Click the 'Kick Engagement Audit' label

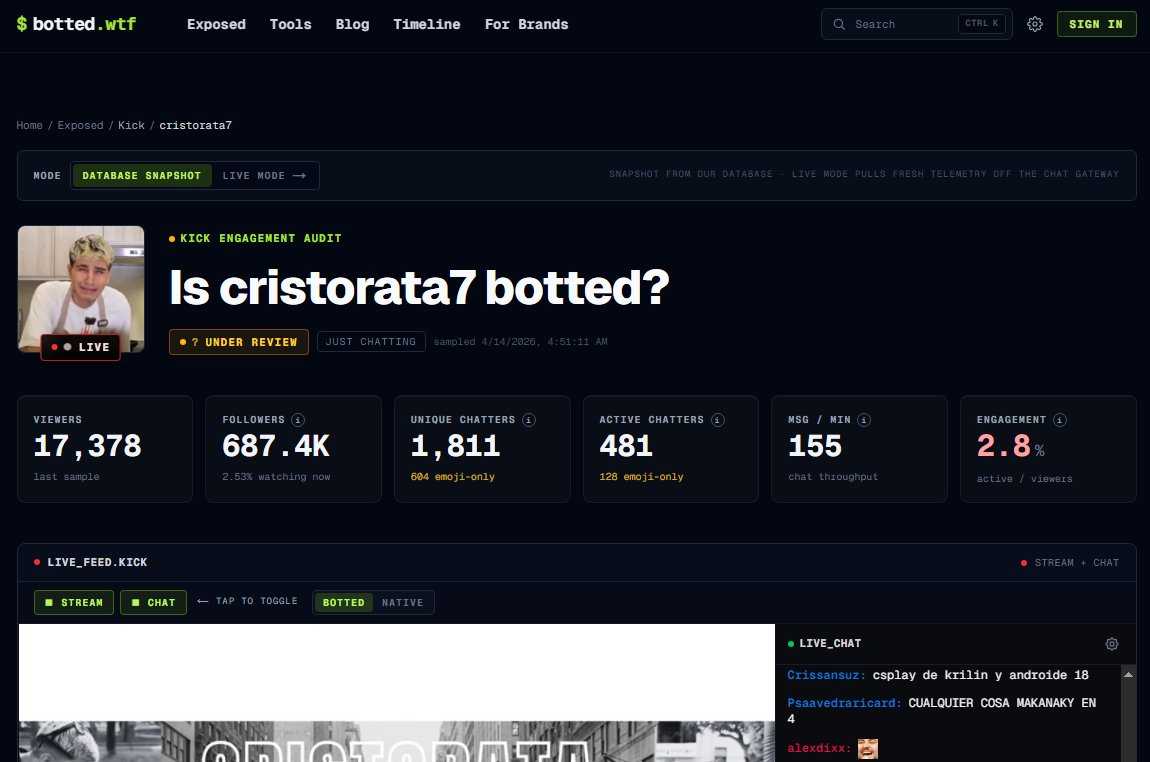260,238
